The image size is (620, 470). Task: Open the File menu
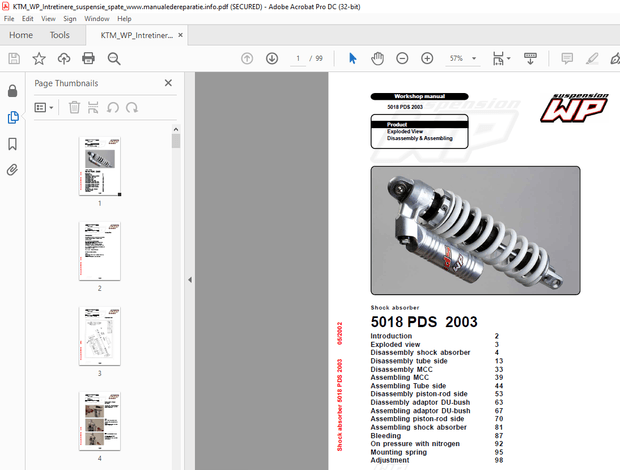[x=9, y=19]
